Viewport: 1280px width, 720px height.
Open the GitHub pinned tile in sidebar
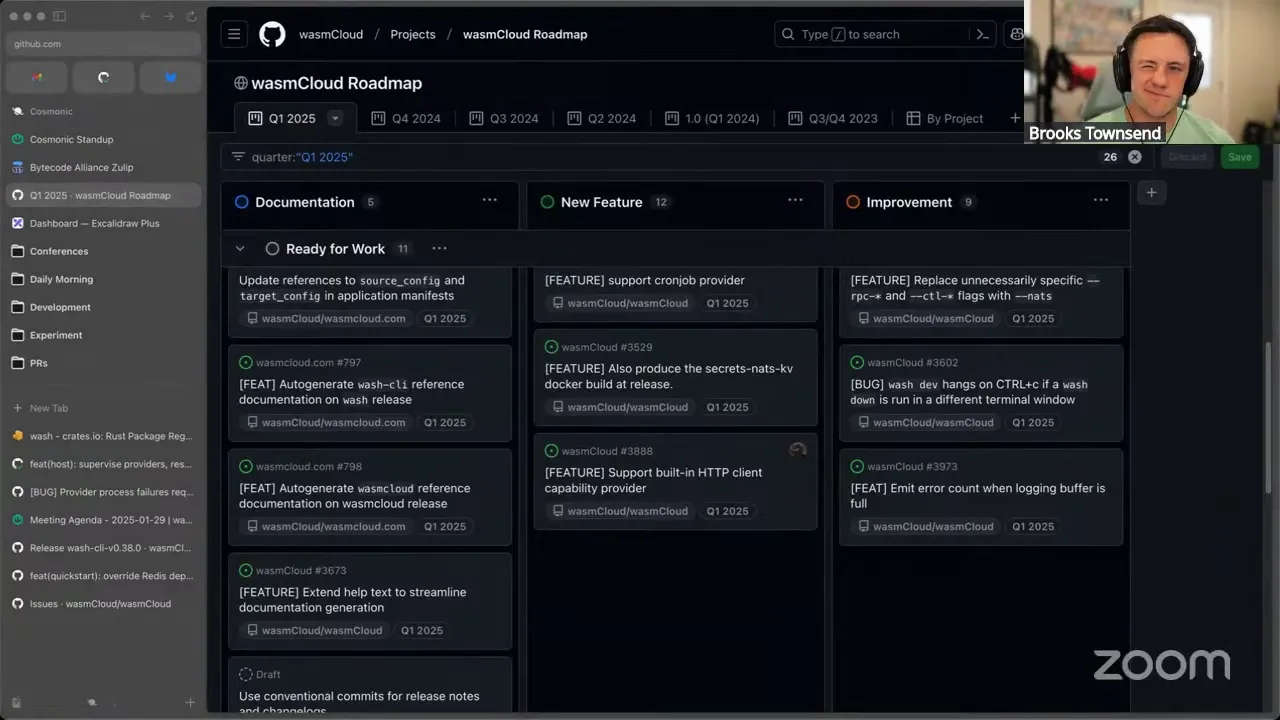pos(104,77)
